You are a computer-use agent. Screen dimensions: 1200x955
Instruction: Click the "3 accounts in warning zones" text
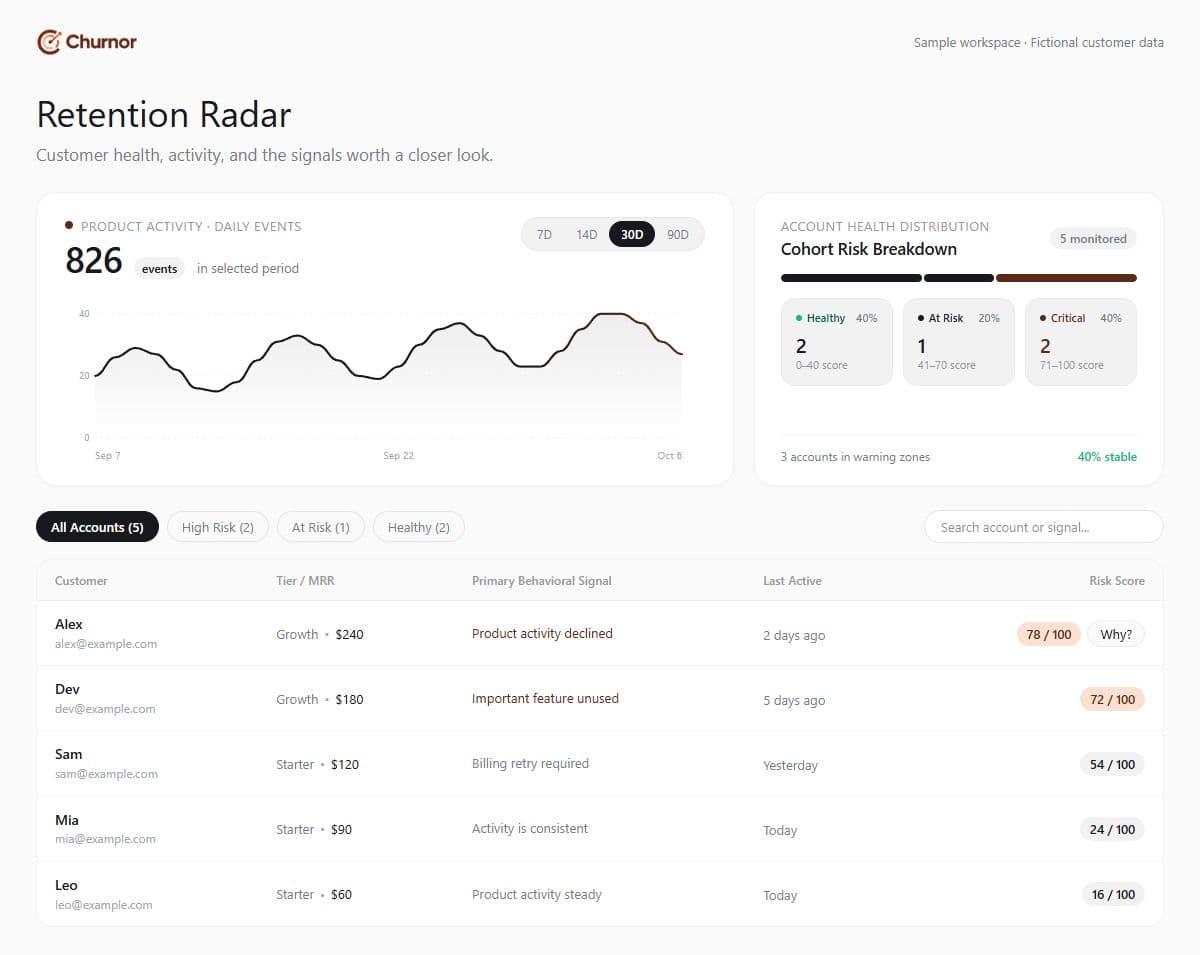coord(855,457)
